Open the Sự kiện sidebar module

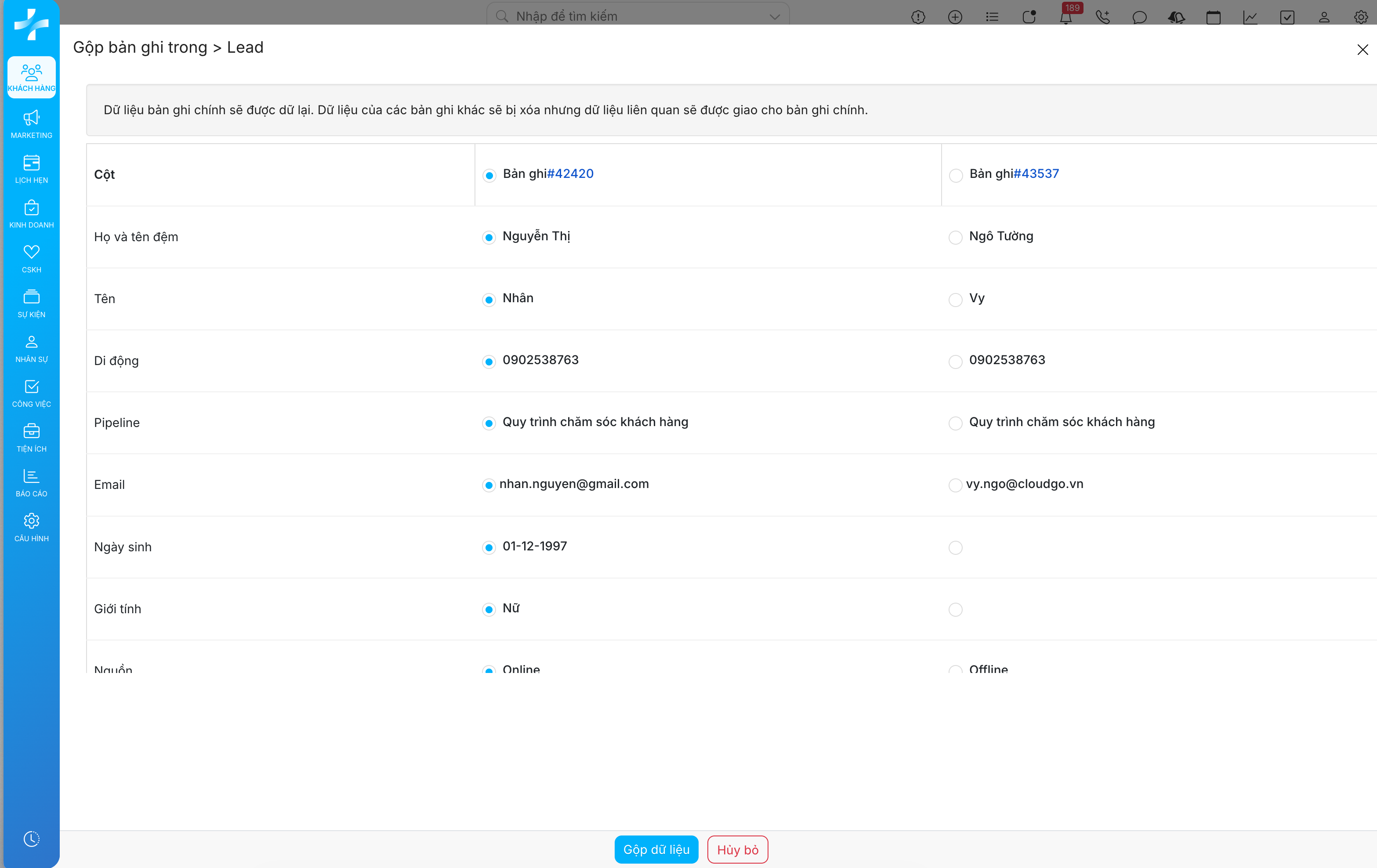pos(32,303)
